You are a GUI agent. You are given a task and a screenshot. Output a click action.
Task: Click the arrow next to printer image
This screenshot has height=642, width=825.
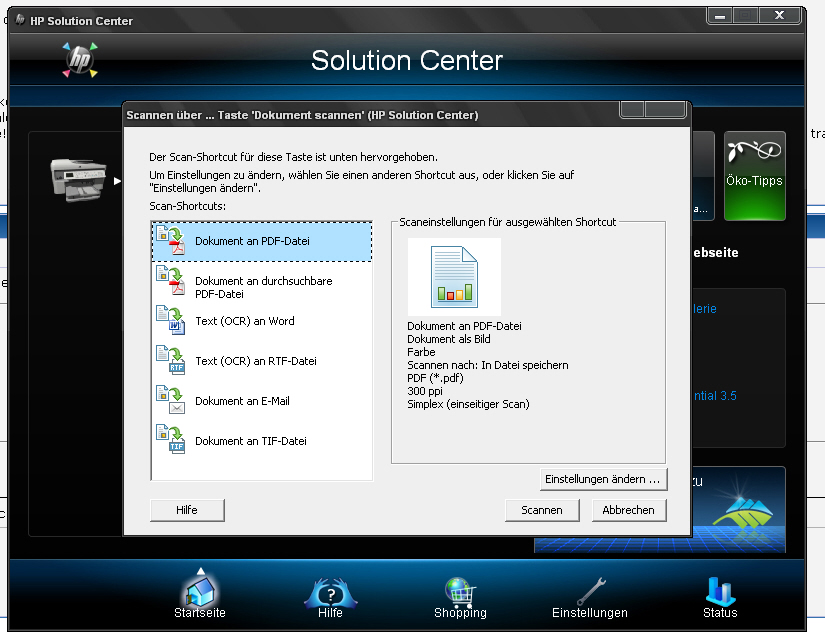[x=117, y=181]
